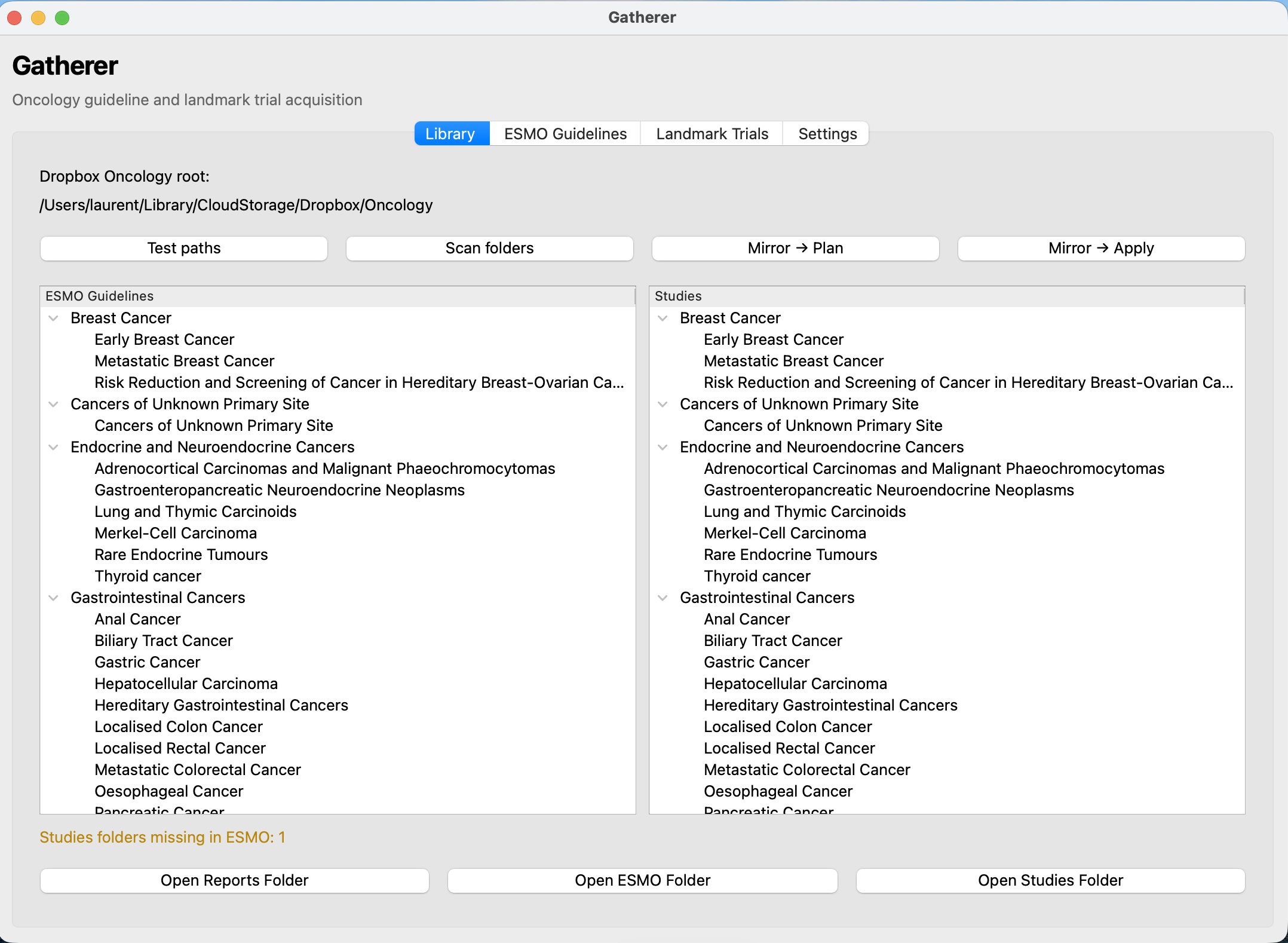The height and width of the screenshot is (943, 1288).
Task: Select Hepatocellular Carcinoma in ESMO Guidelines
Action: coord(338,684)
